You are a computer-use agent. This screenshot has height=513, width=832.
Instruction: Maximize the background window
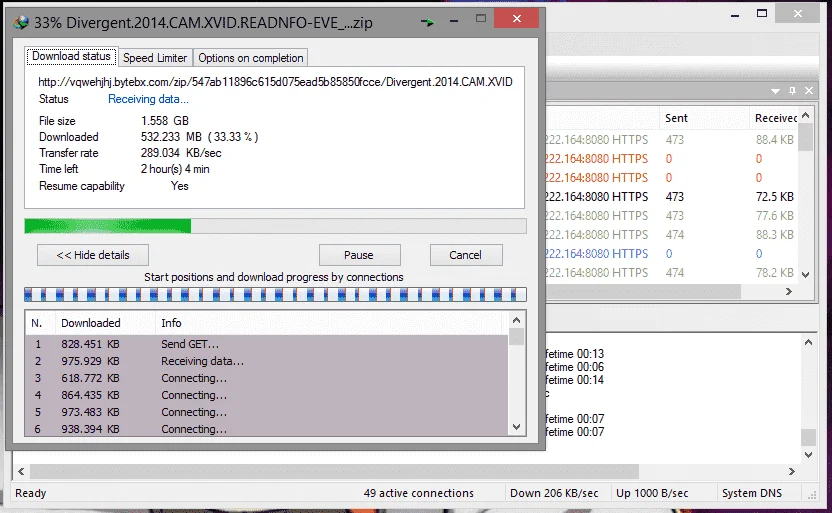762,13
